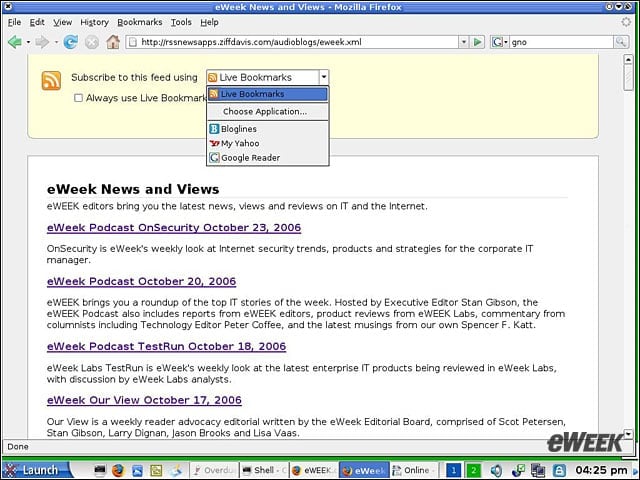This screenshot has width=640, height=480.
Task: Open eWeek Podcast TestRun October 18 link
Action: pos(166,347)
